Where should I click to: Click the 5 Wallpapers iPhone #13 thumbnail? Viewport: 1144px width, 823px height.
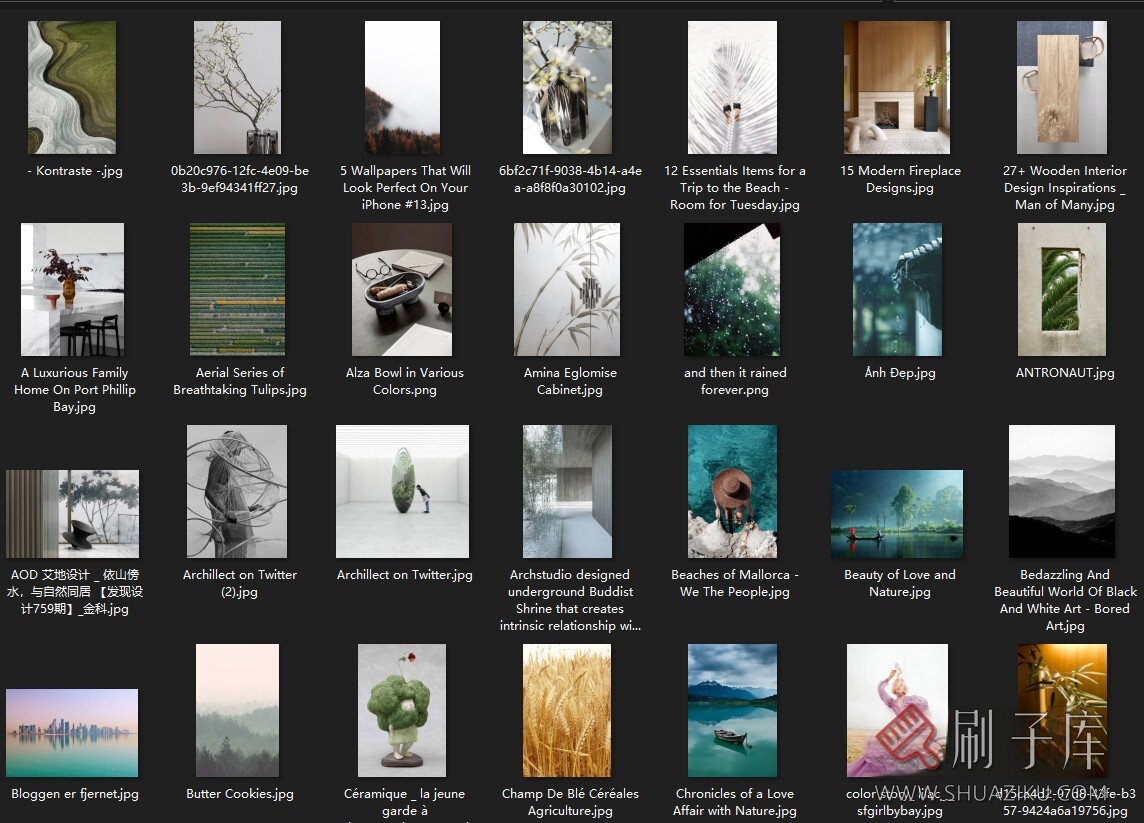click(x=402, y=88)
